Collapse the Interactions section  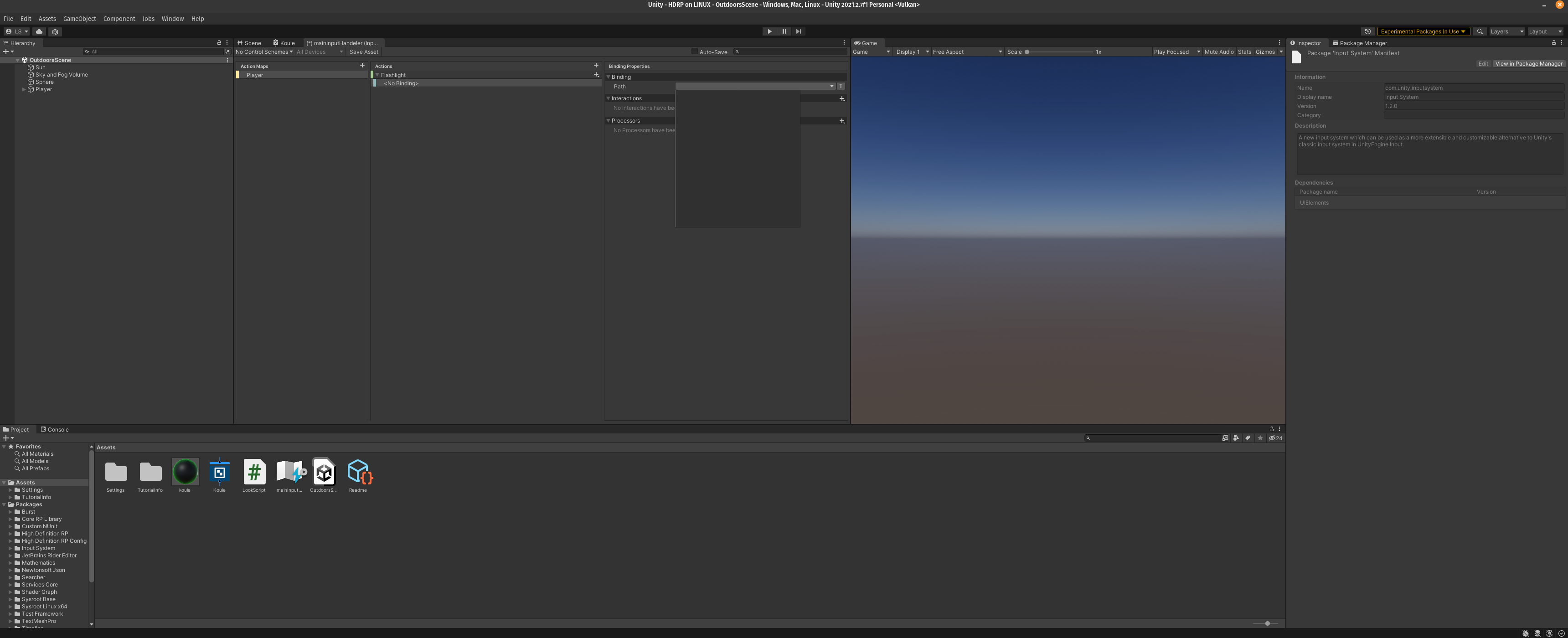[x=608, y=98]
